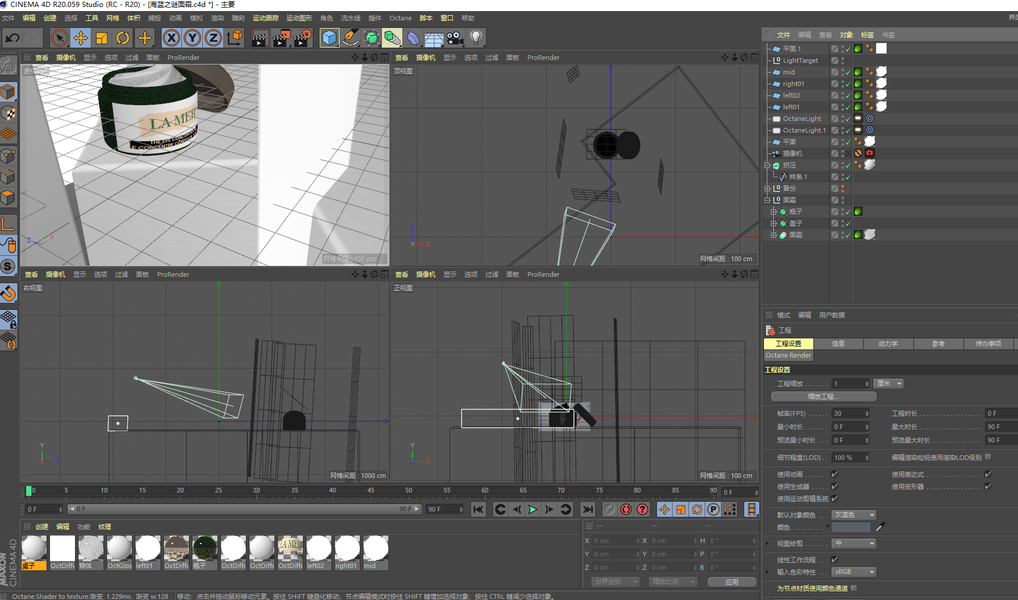This screenshot has width=1018, height=600.
Task: Select OctaneLight.1 in object manager
Action: [804, 131]
